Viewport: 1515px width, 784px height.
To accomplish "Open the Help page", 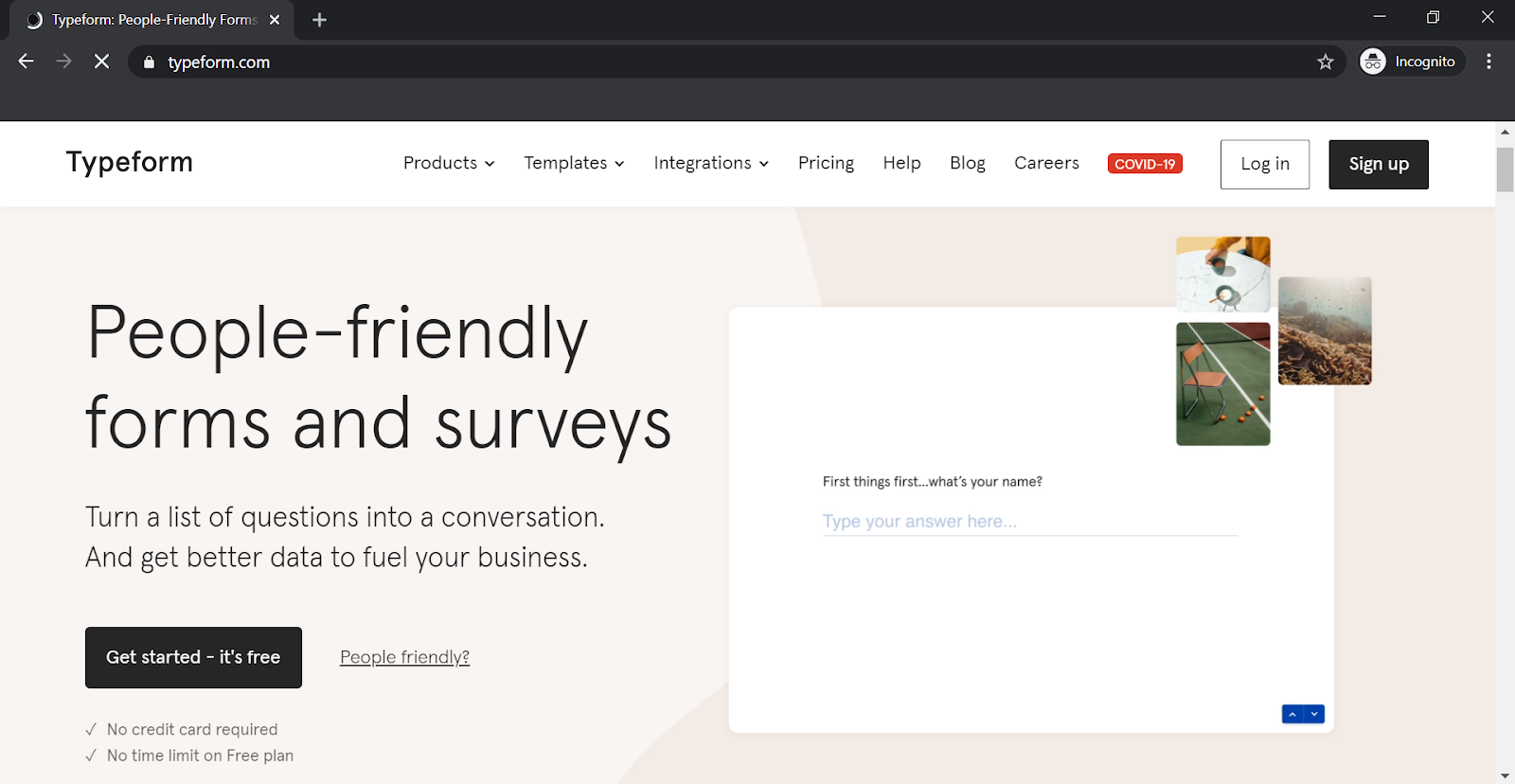I will click(901, 163).
